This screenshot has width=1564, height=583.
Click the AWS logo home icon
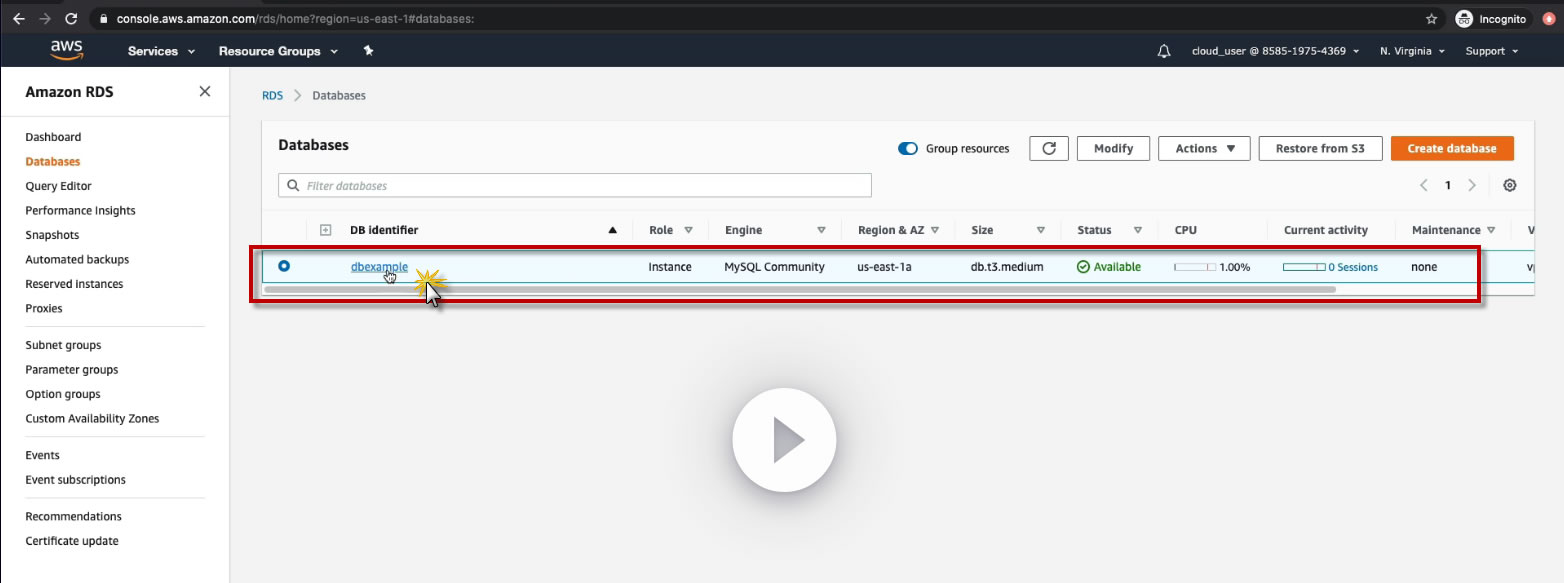click(67, 50)
